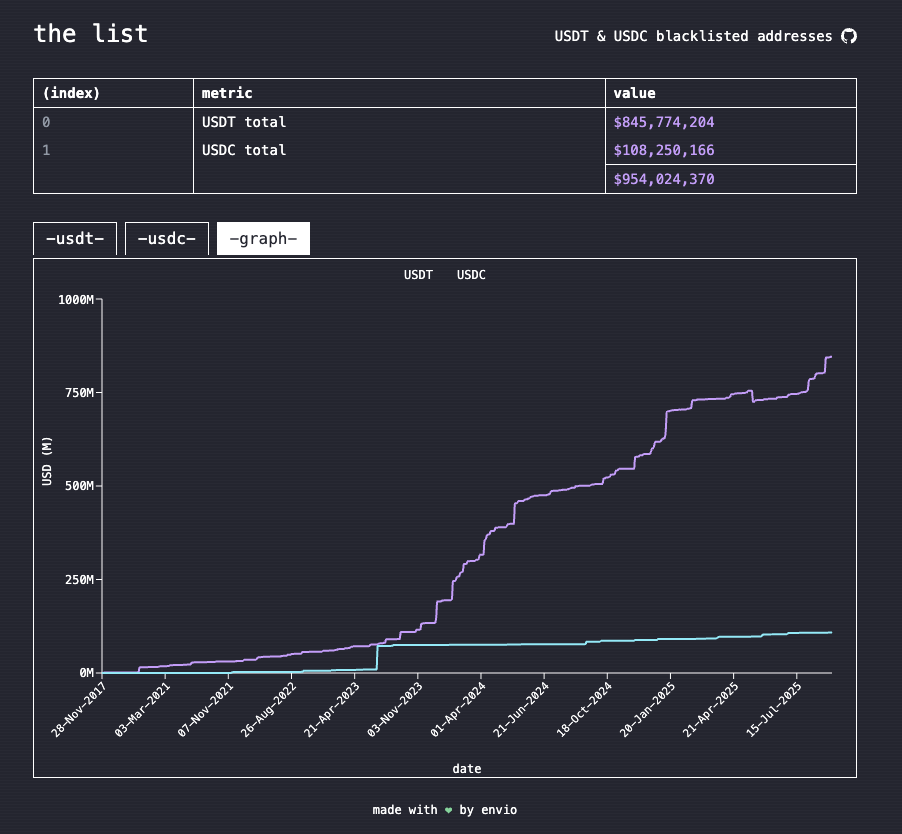902x834 pixels.
Task: Click the 'USD (M)' axis title
Action: coord(47,461)
